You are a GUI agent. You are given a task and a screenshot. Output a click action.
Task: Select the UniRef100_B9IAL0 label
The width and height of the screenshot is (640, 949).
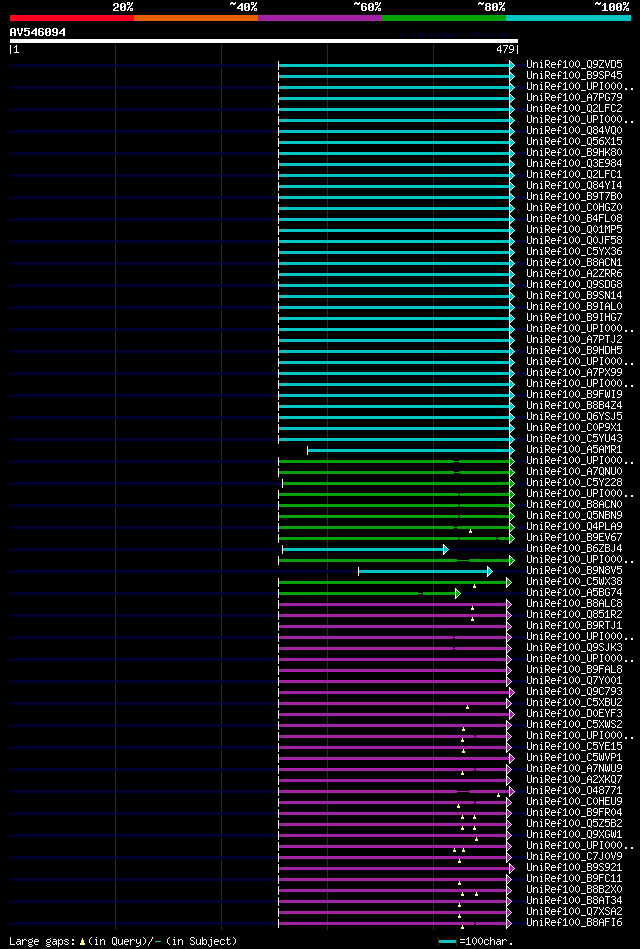point(575,306)
